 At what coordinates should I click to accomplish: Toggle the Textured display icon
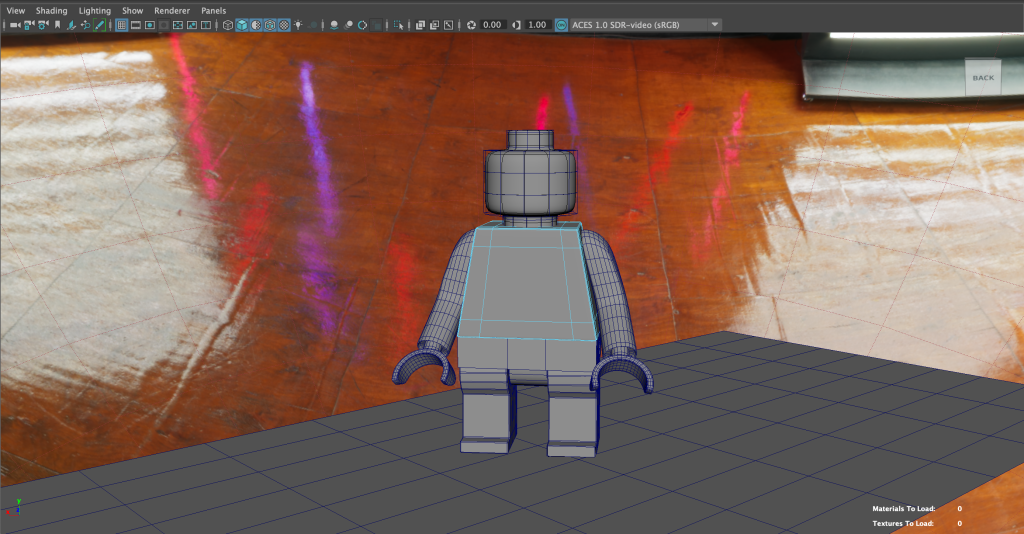(283, 25)
